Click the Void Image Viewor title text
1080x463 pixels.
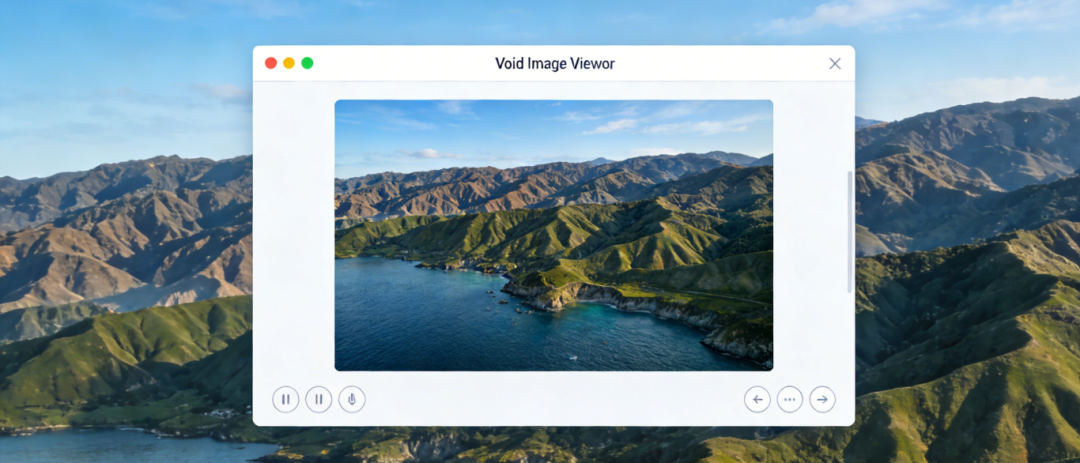555,64
